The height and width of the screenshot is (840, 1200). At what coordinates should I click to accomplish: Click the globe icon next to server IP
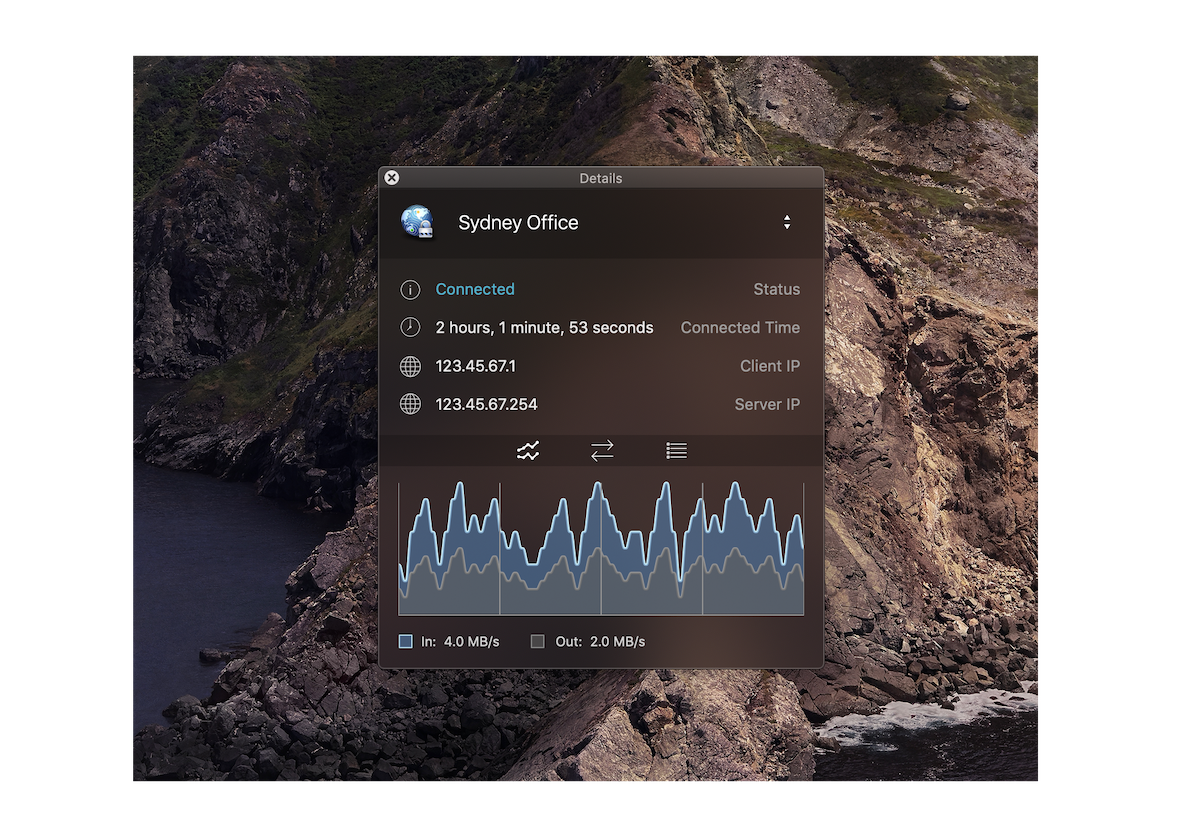[x=410, y=404]
